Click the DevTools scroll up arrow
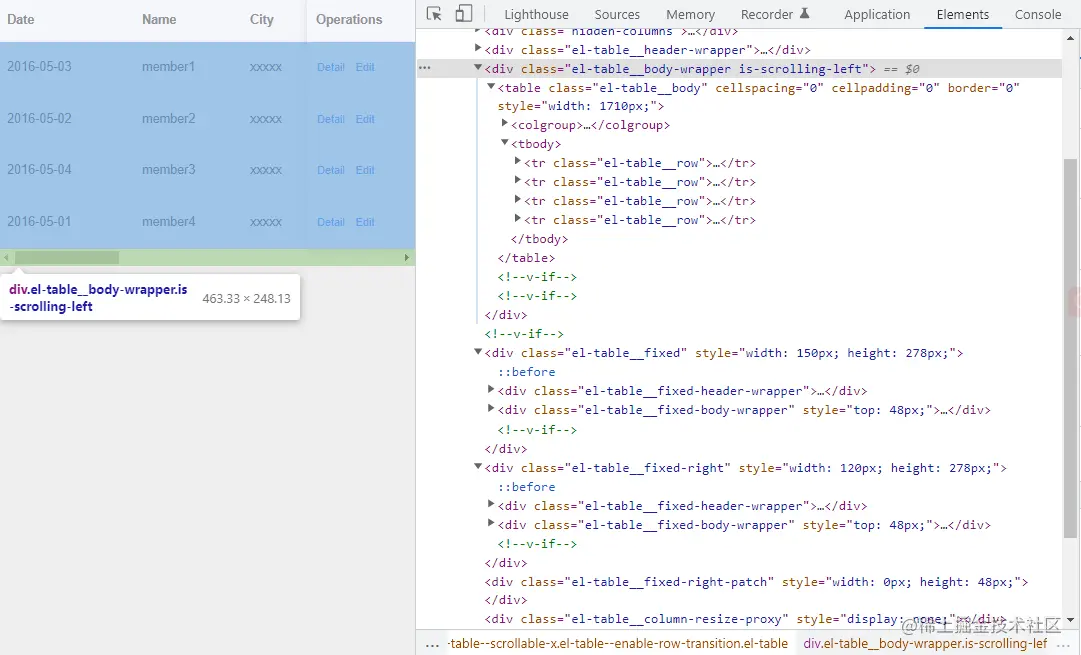 pyautogui.click(x=1070, y=38)
